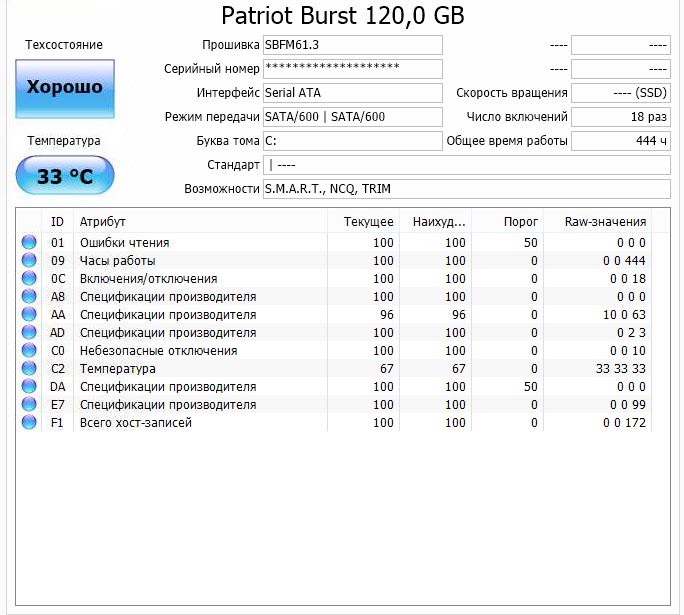
Task: Select the Интерфейс field Serial ATA
Action: click(x=352, y=93)
